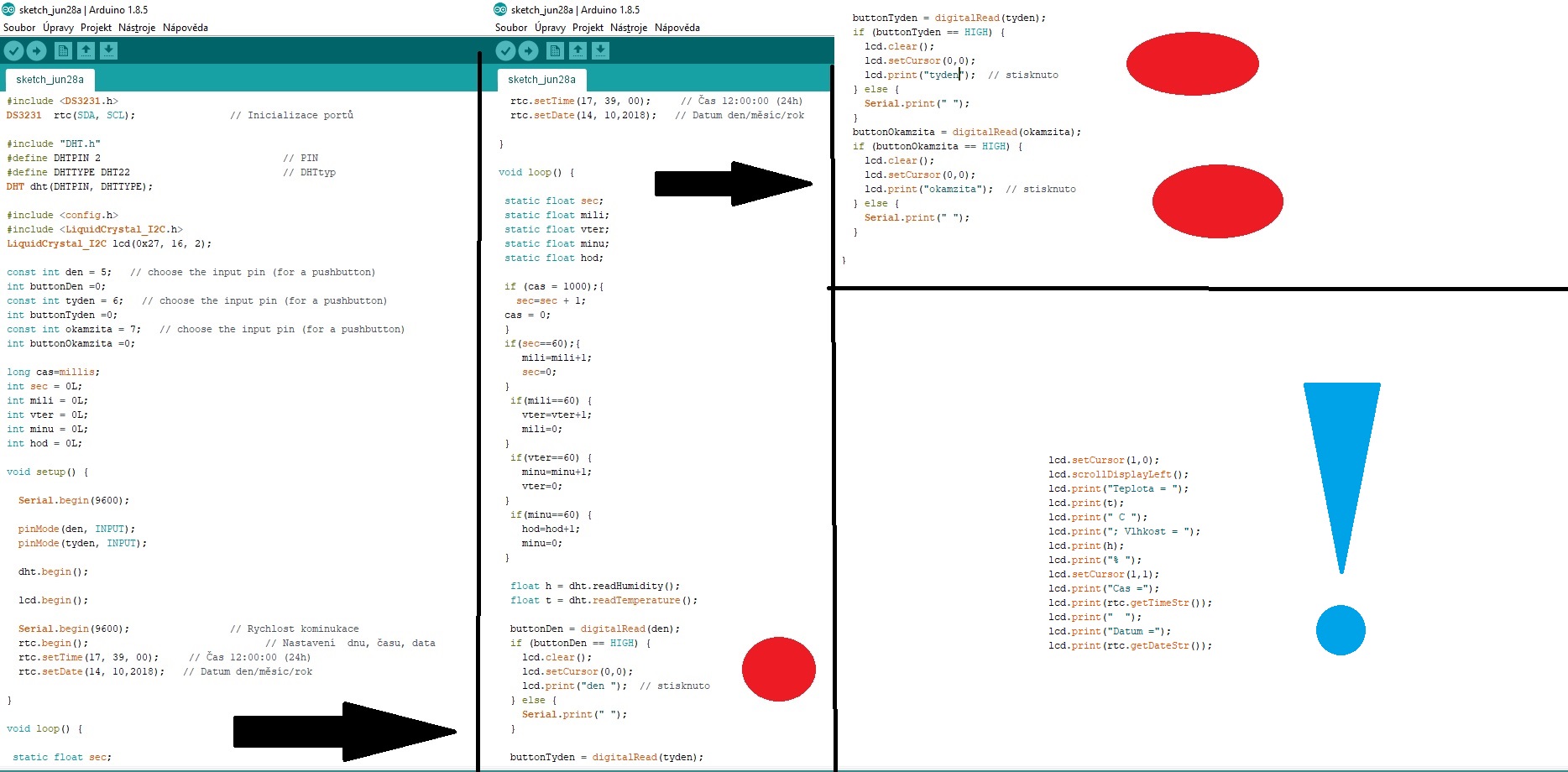Viewport: 1568px width, 772px height.
Task: Open Nápověda menu in right window
Action: (x=677, y=28)
